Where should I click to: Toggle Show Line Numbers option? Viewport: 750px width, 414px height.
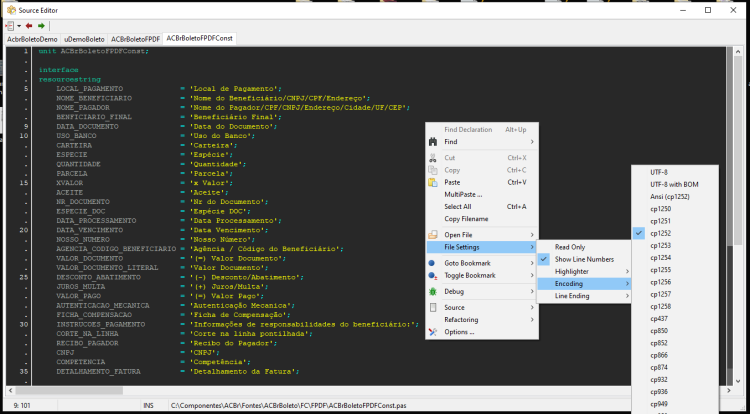(584, 260)
